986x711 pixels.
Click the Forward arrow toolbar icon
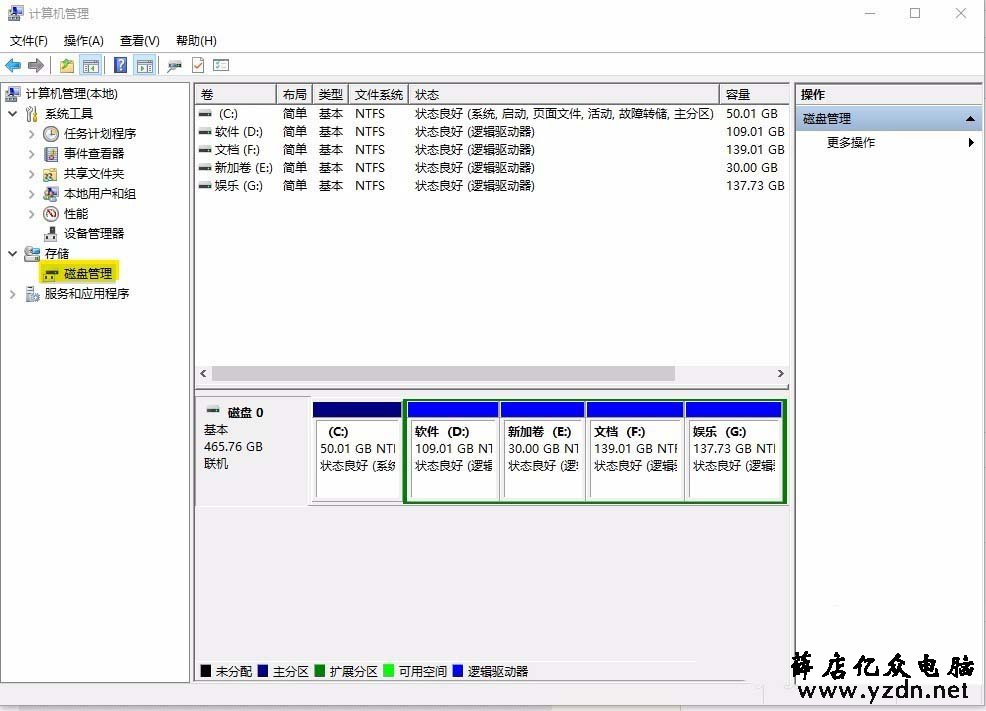[36, 65]
